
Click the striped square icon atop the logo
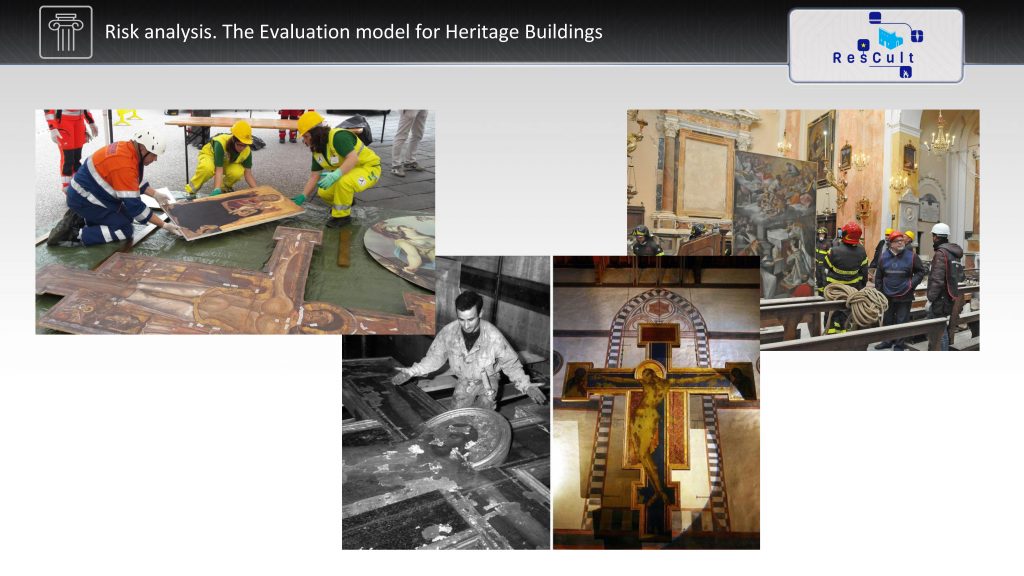pyautogui.click(x=875, y=17)
